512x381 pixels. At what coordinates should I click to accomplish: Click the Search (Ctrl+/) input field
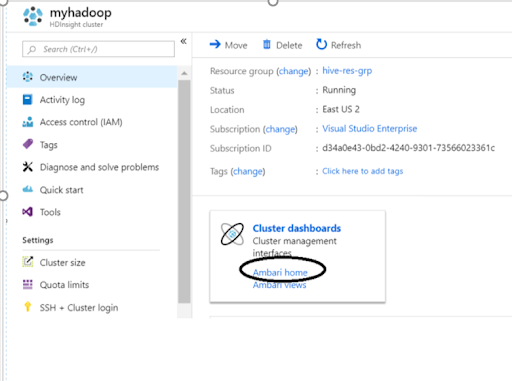(x=98, y=49)
